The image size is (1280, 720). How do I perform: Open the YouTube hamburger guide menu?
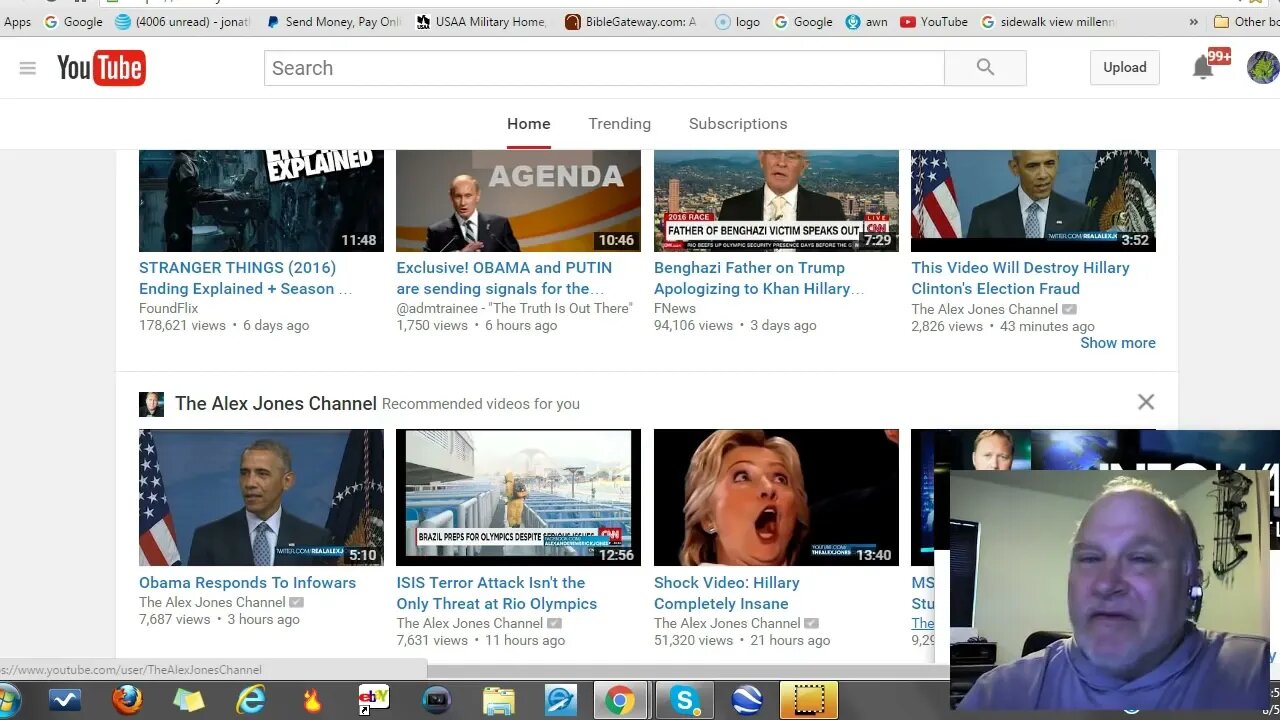pyautogui.click(x=28, y=68)
